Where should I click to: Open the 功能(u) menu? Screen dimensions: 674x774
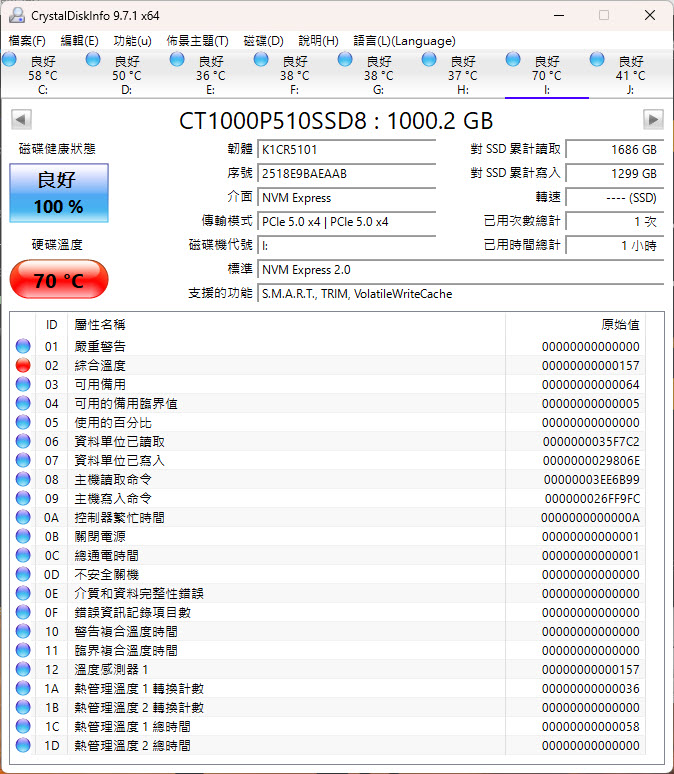(x=132, y=41)
